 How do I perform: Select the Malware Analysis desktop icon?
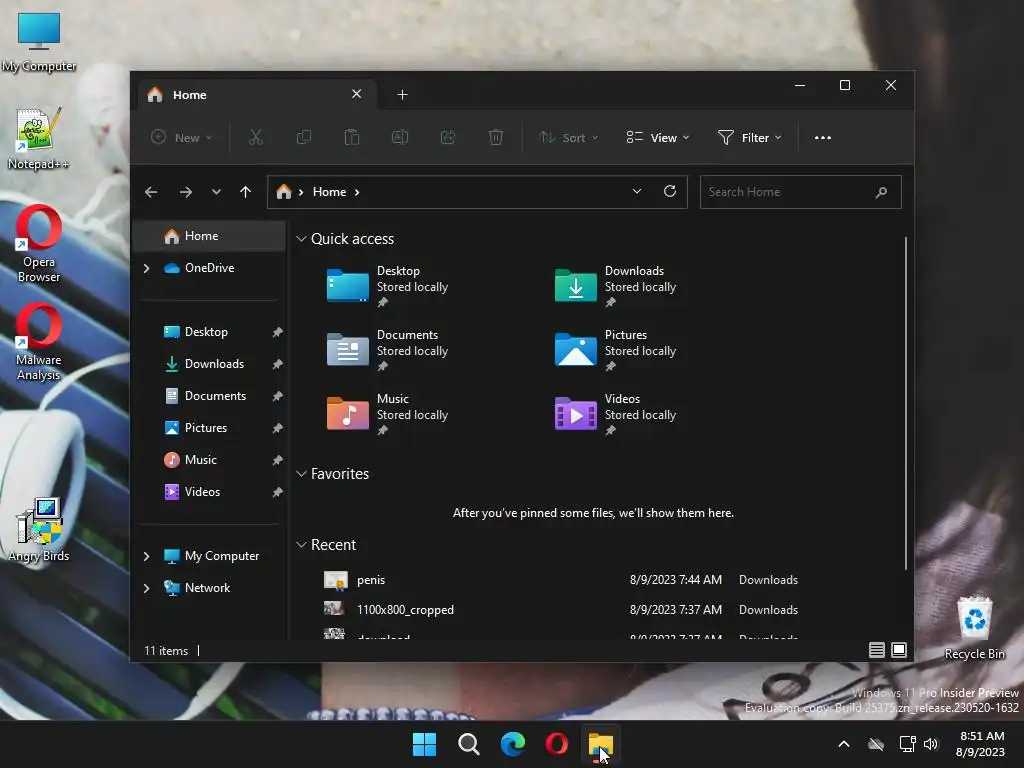pos(39,342)
